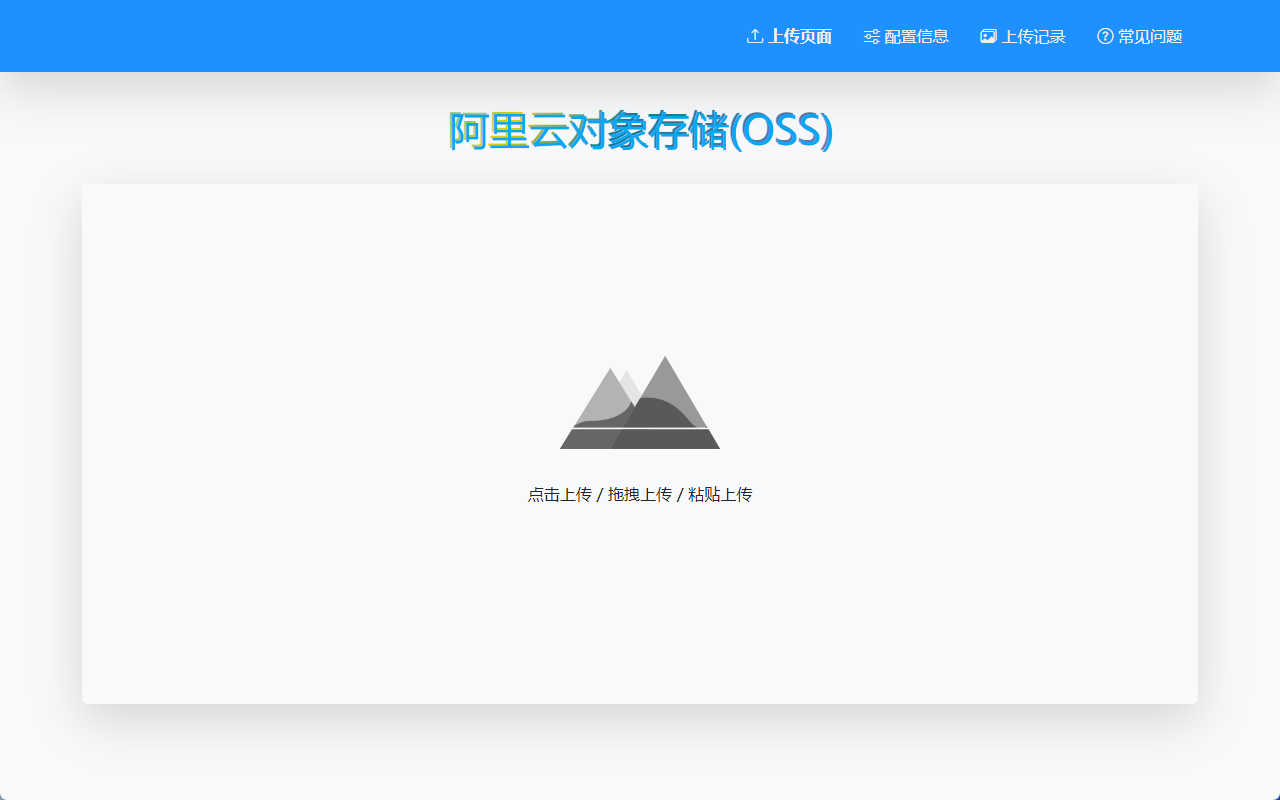1280x800 pixels.
Task: Click the gray mountain placeholder image icon
Action: coord(640,402)
